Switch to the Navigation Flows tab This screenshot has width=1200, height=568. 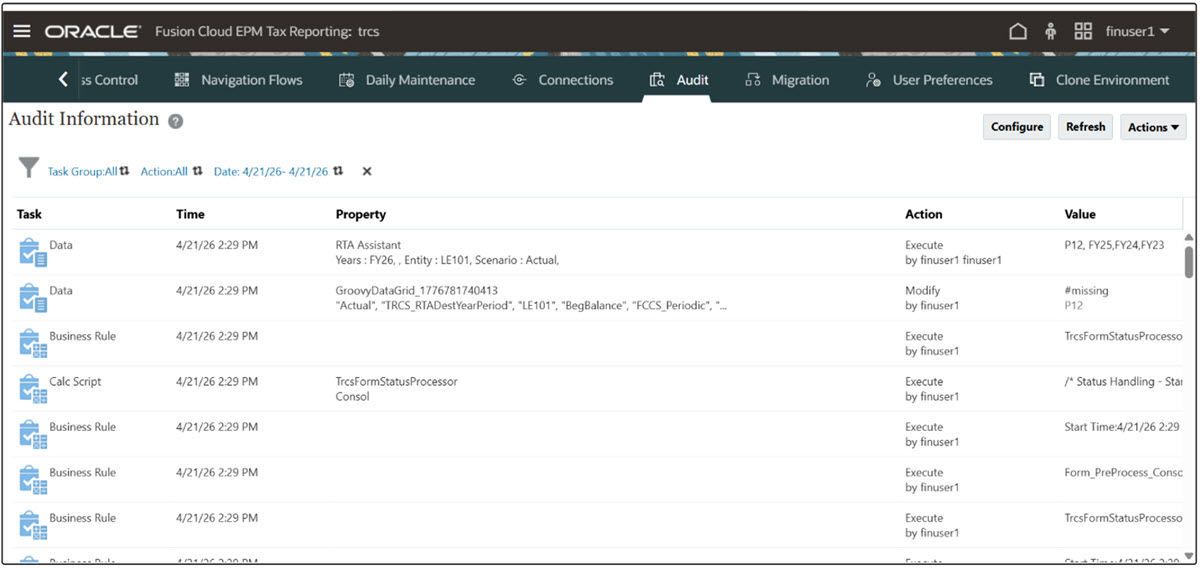[238, 80]
